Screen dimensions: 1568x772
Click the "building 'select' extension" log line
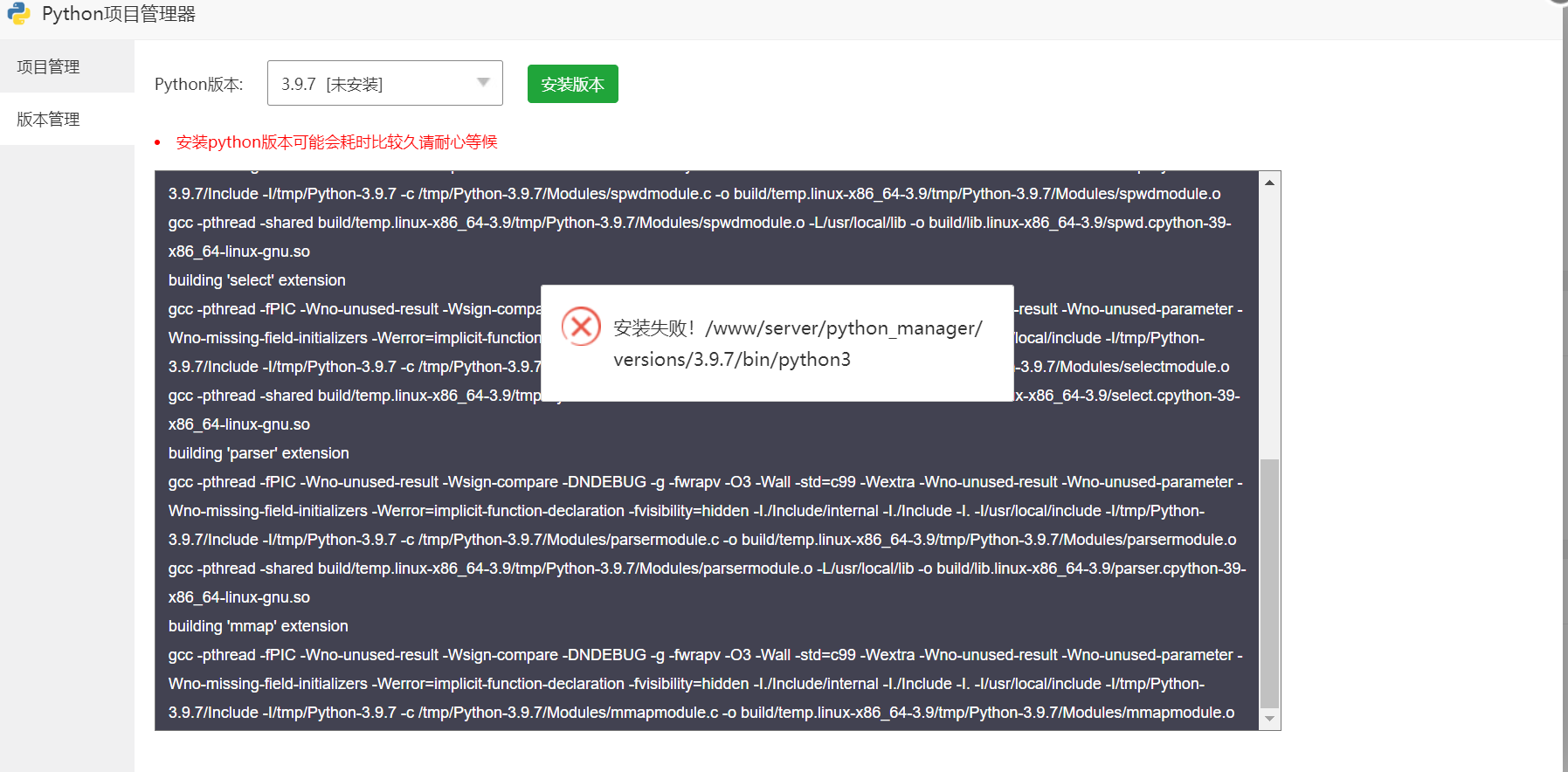[257, 280]
